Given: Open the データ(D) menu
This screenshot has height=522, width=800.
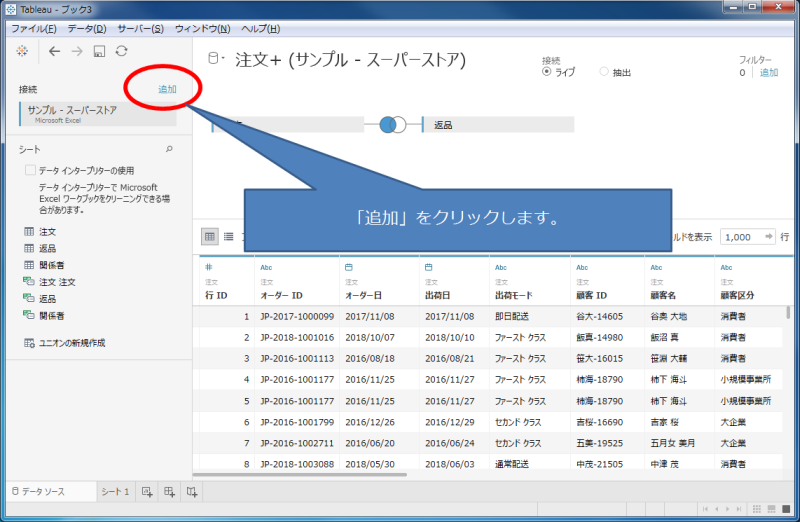Looking at the screenshot, I should pos(87,29).
